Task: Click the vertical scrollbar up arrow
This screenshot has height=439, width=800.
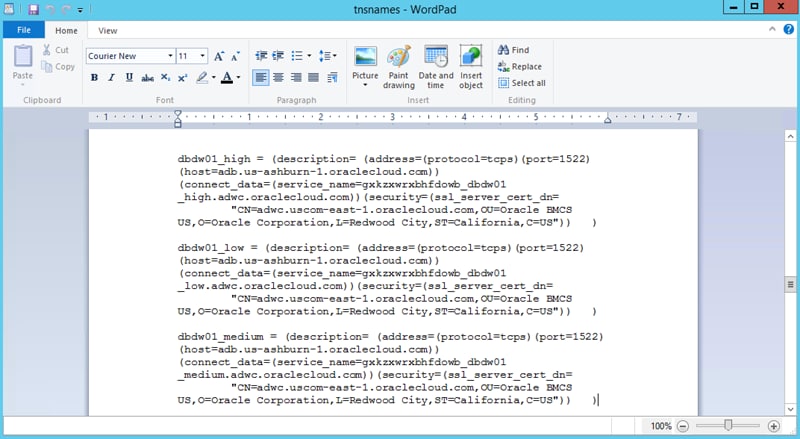Action: pyautogui.click(x=790, y=136)
